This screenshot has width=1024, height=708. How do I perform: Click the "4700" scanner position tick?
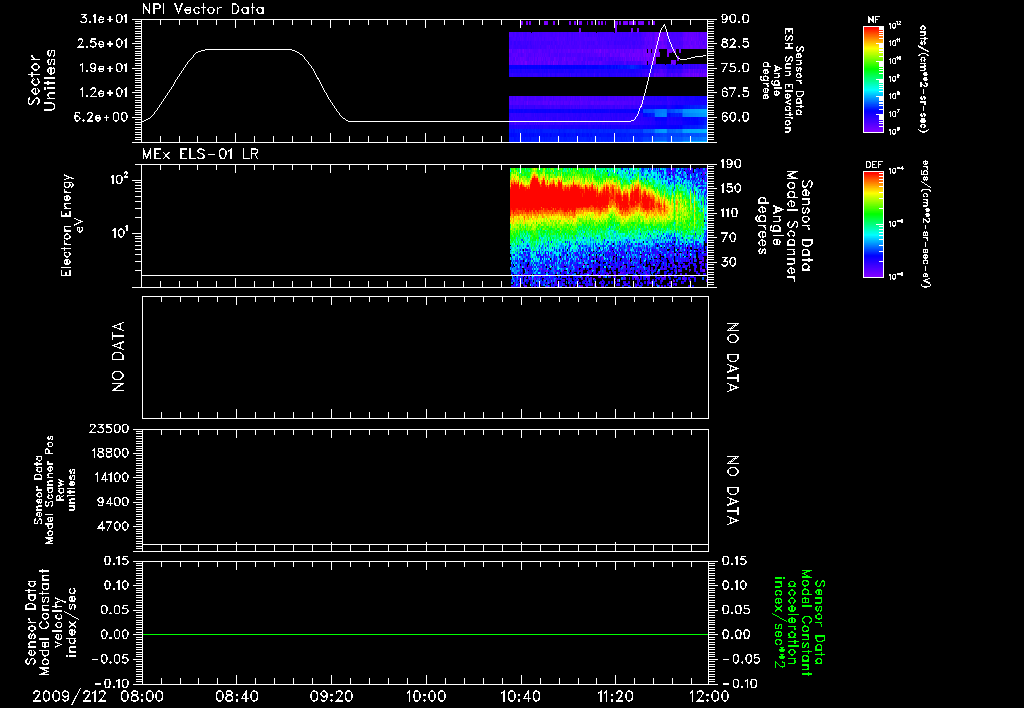coord(113,526)
